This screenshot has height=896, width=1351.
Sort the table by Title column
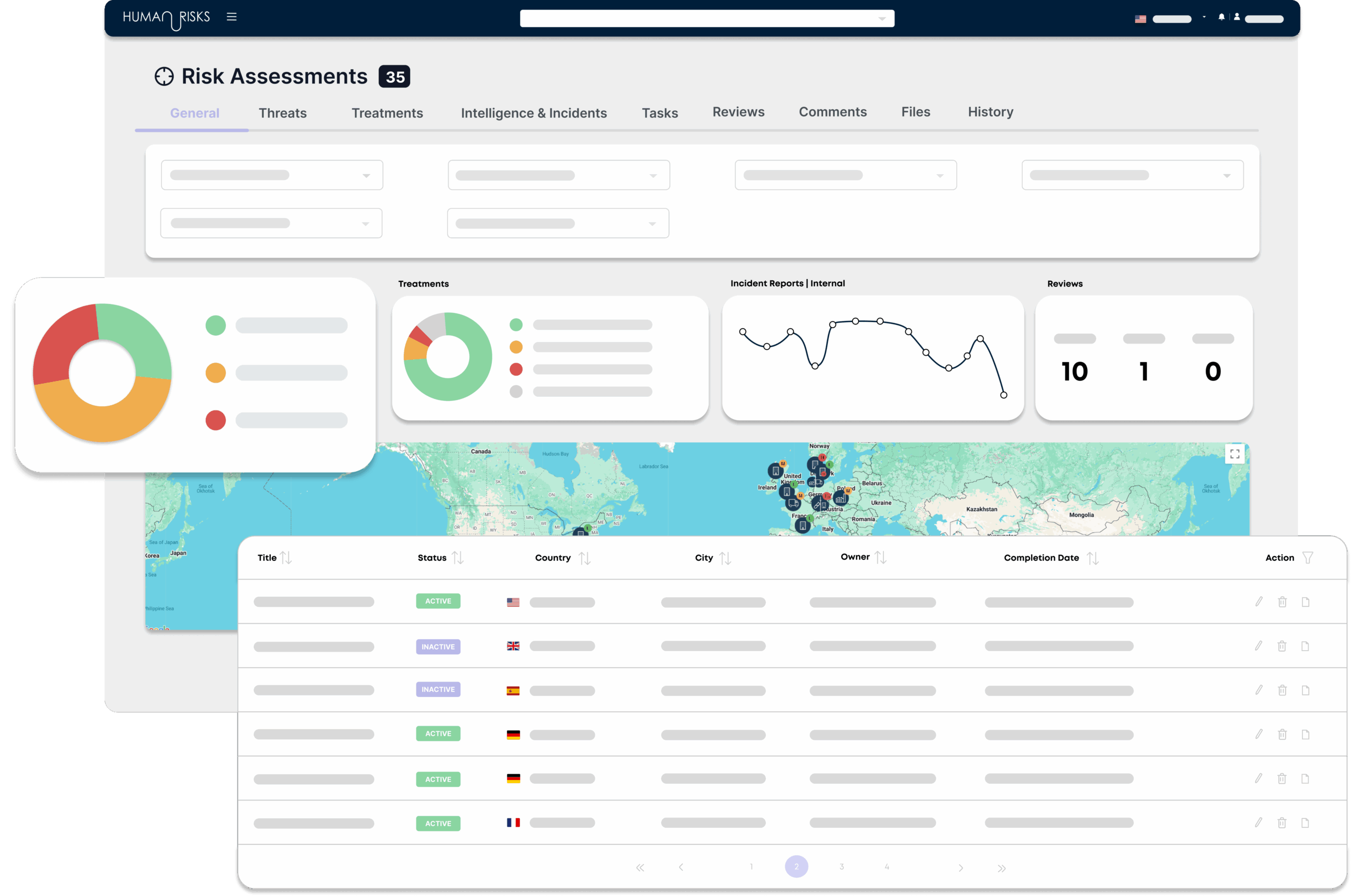[x=287, y=558]
